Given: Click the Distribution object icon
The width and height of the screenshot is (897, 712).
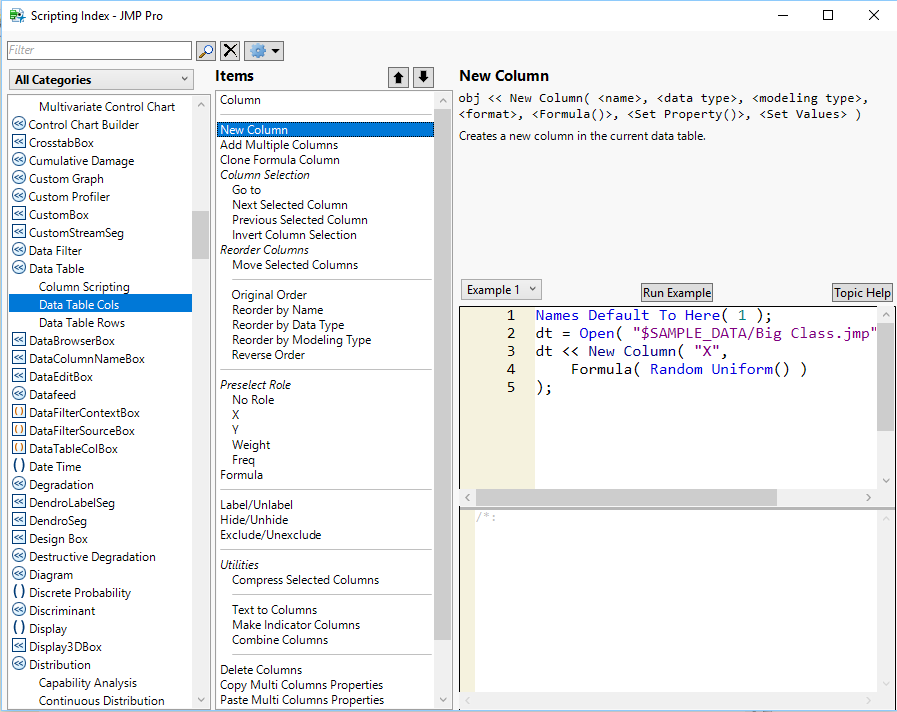Looking at the screenshot, I should coord(18,664).
